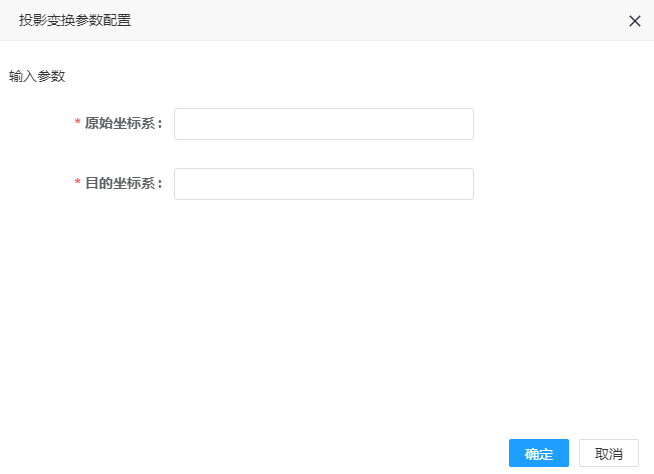Place the cursor in the target coordinate system box

point(324,184)
